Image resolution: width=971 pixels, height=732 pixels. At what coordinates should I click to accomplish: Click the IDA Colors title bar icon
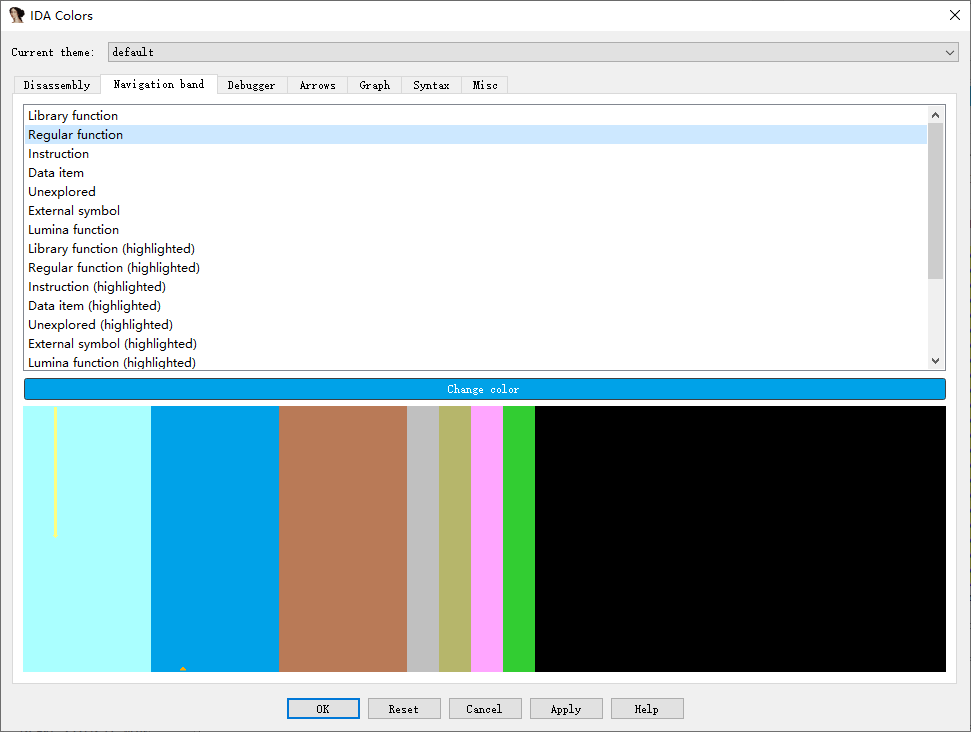(x=17, y=15)
